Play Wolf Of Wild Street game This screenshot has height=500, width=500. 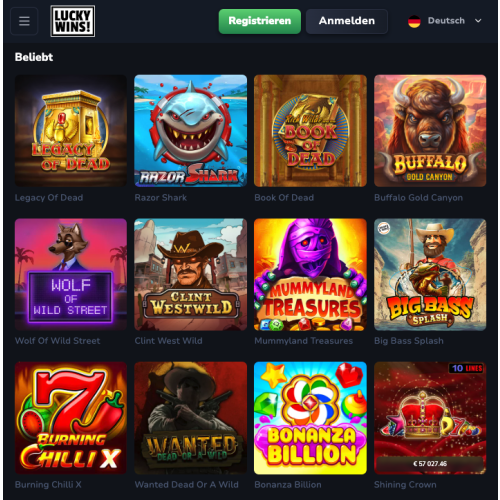tap(71, 274)
